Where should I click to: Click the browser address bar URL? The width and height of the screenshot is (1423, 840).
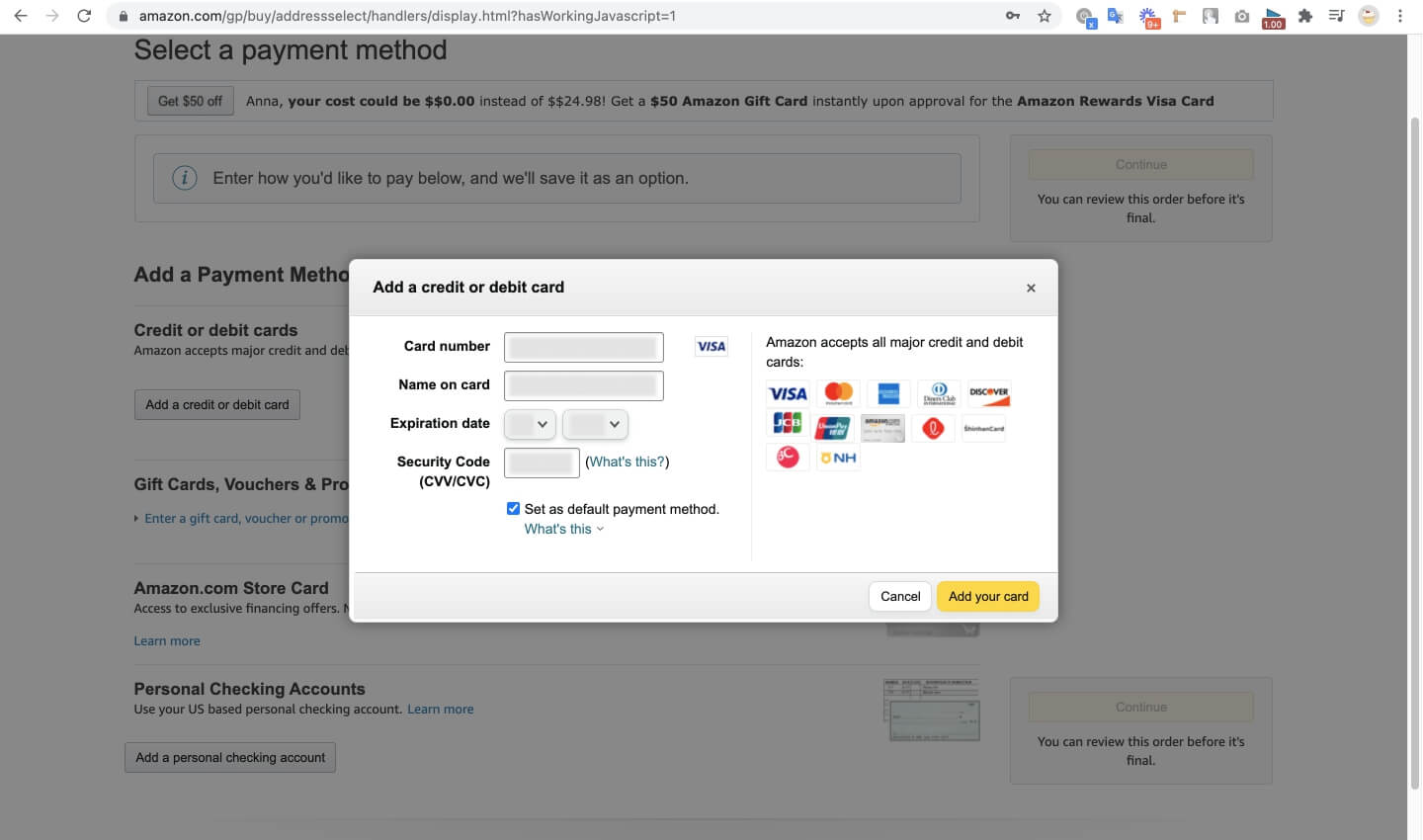[407, 16]
